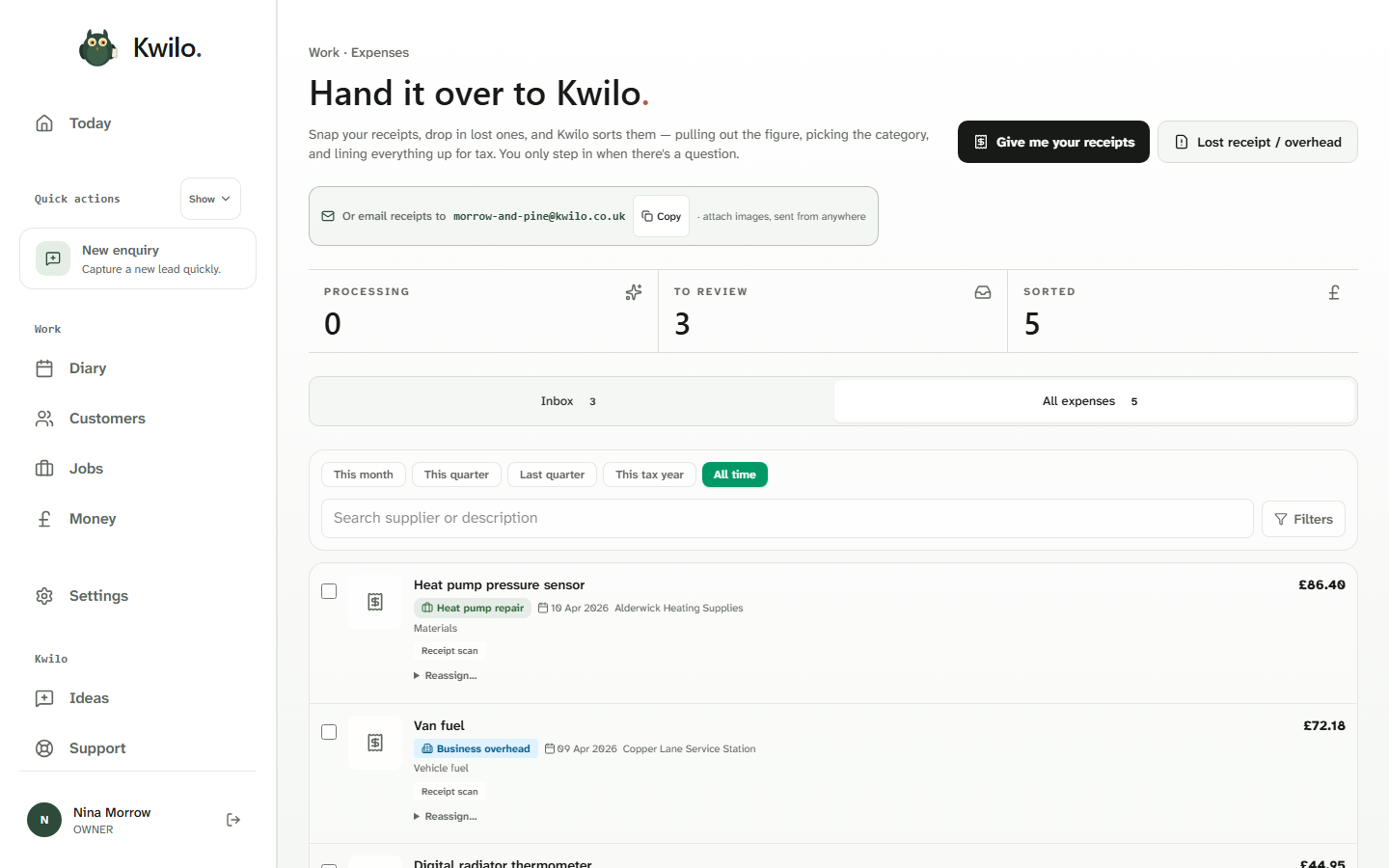Expand Reassign under Heat pump pressure sensor

point(446,675)
